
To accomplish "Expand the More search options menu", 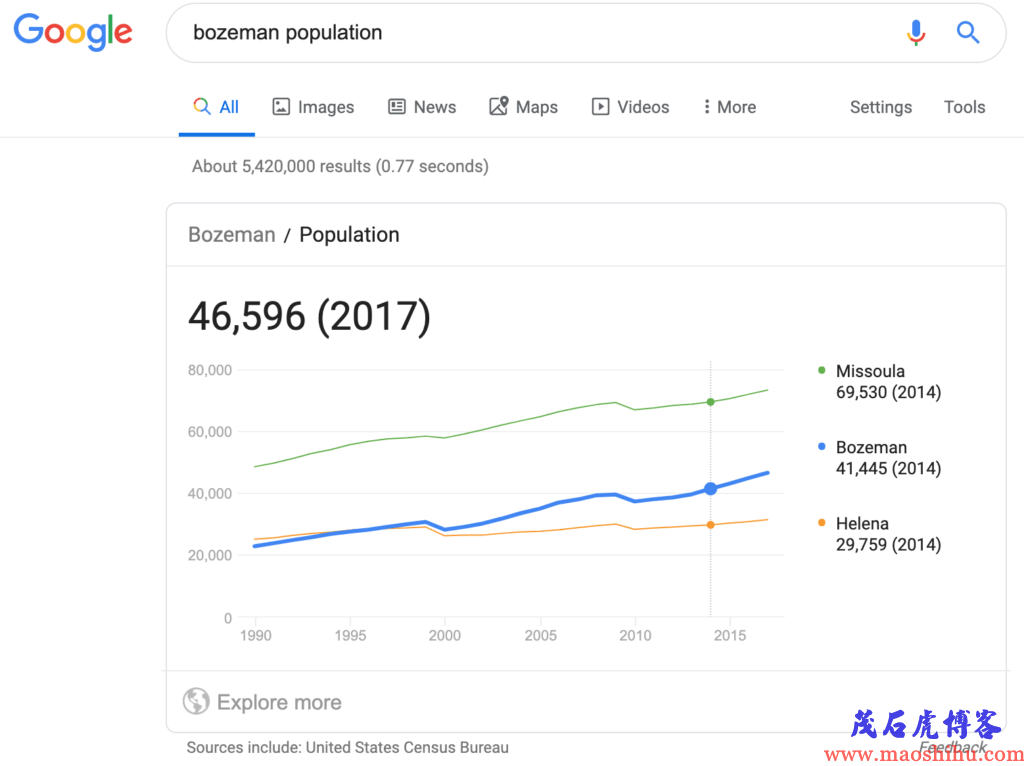I will point(729,107).
